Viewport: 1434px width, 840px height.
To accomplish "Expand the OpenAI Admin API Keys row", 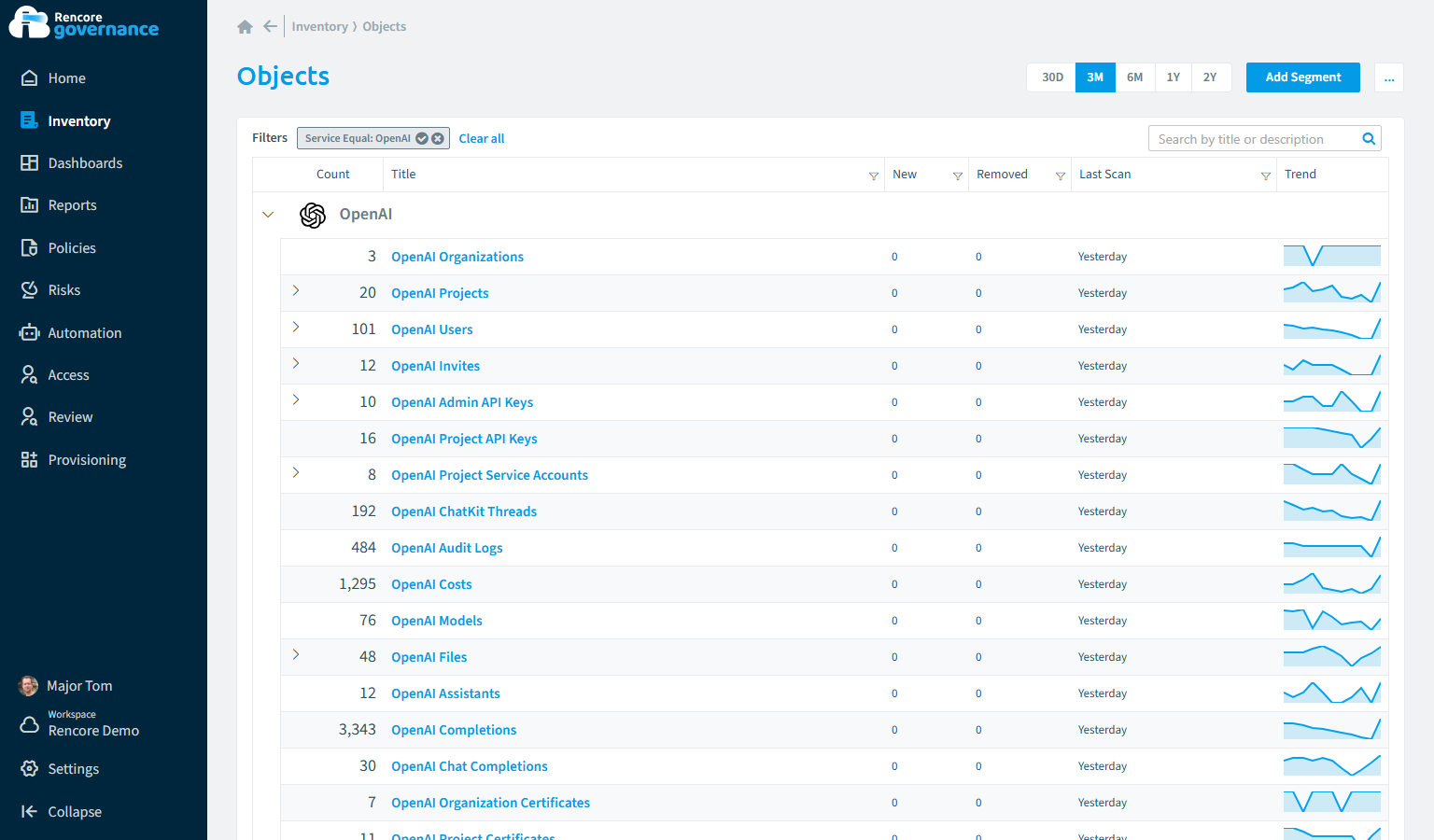I will click(296, 400).
